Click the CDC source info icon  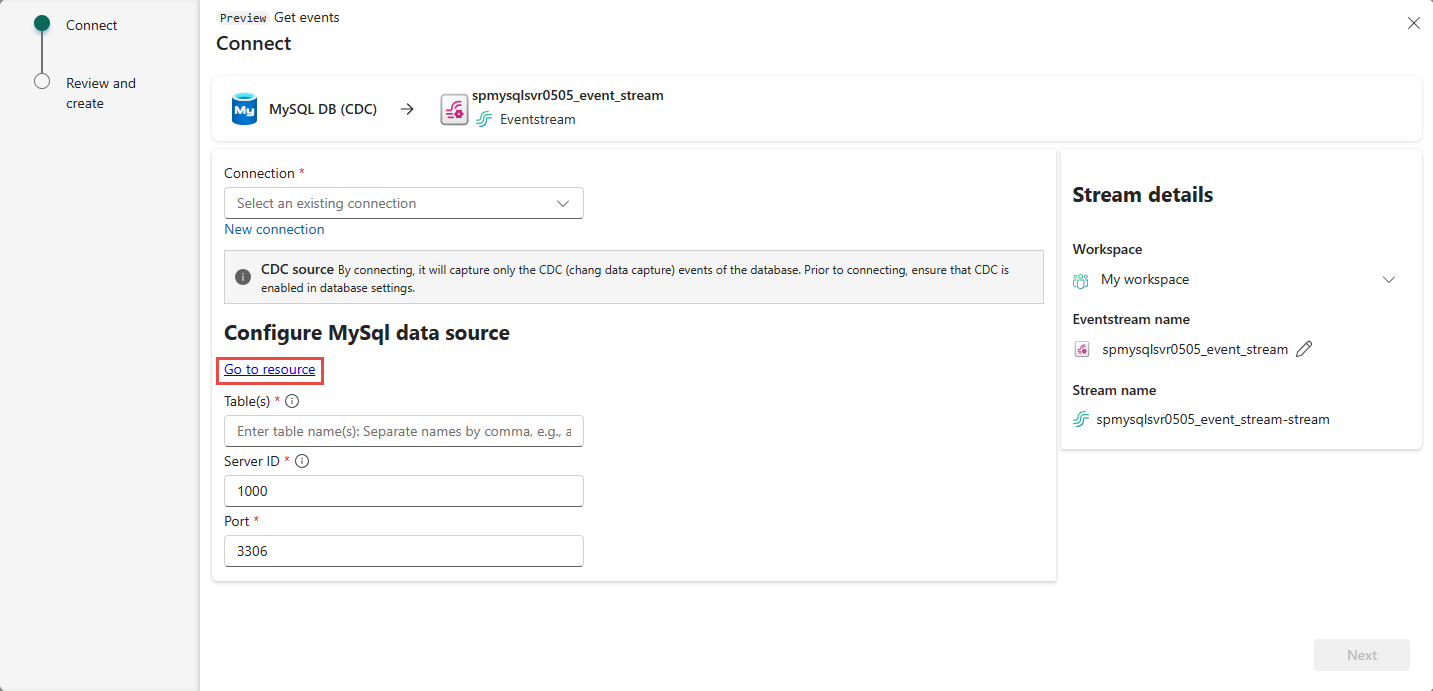pyautogui.click(x=242, y=277)
